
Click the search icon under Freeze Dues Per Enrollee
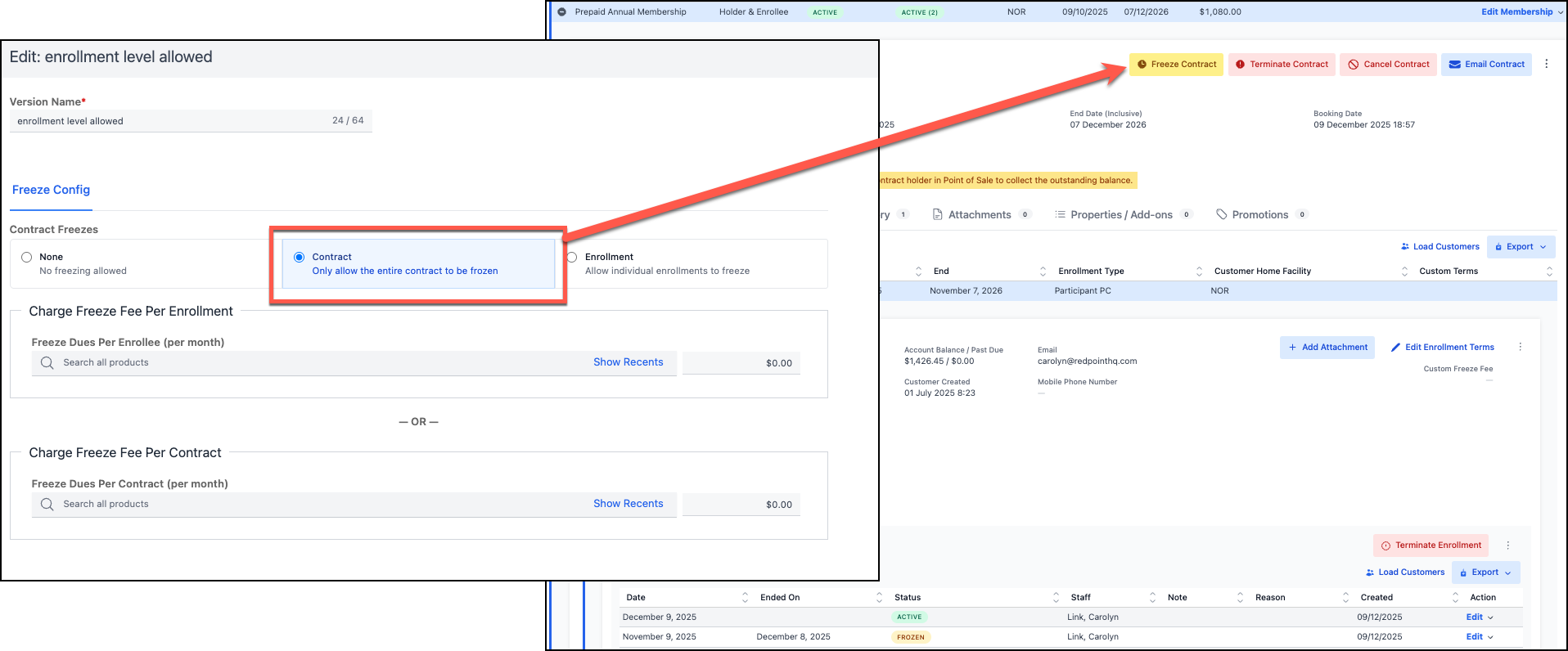point(47,363)
